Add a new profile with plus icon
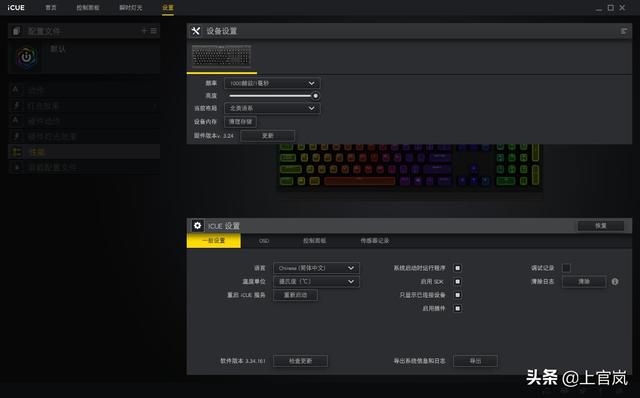The image size is (640, 398). 144,31
